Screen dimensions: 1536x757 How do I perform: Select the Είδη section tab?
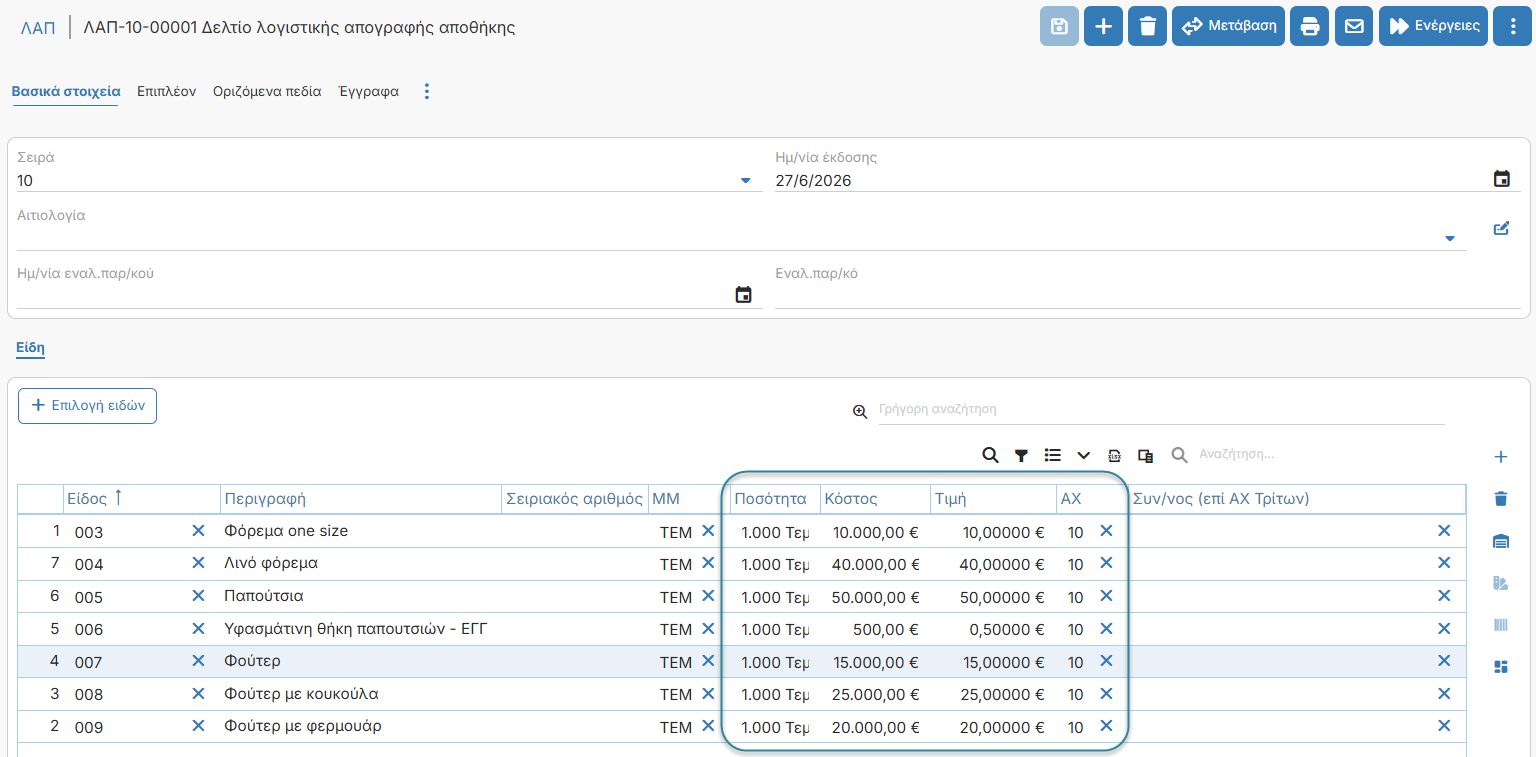click(30, 348)
